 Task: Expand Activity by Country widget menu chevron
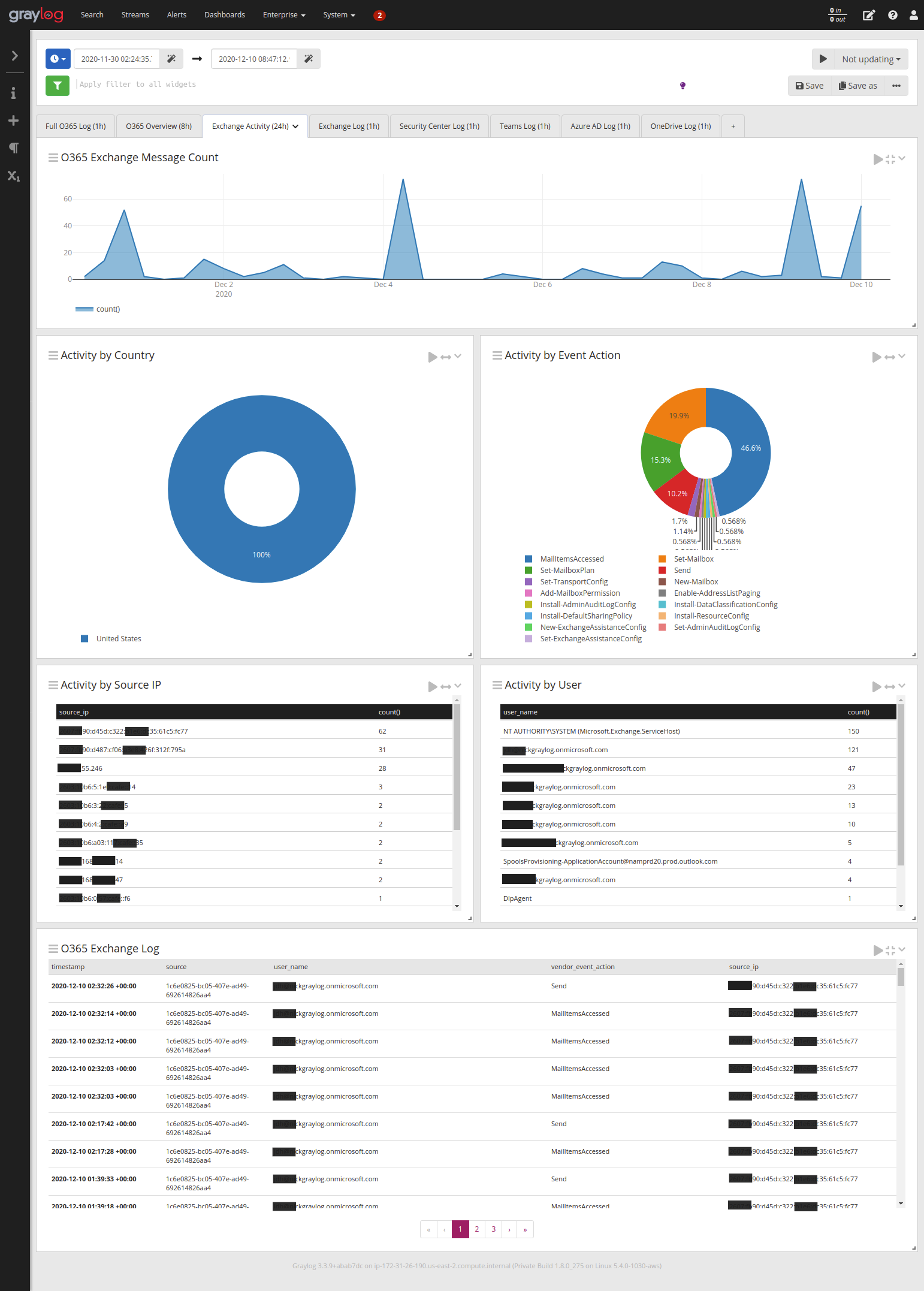[458, 356]
